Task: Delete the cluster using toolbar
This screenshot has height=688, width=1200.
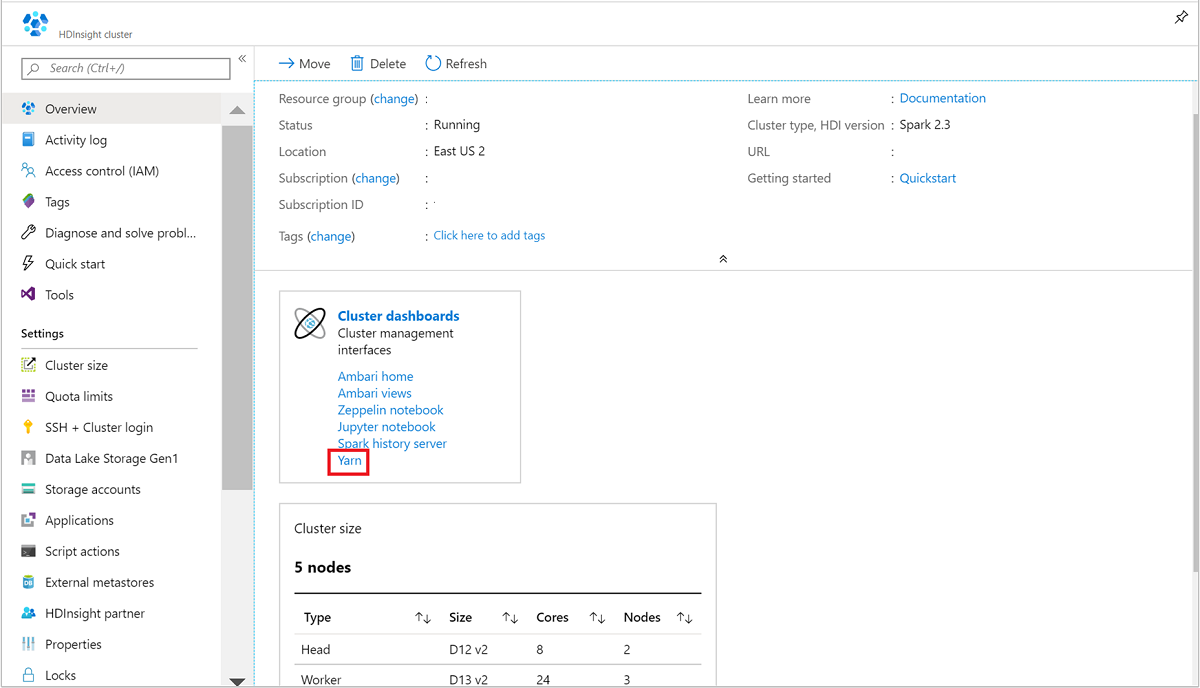Action: (377, 63)
